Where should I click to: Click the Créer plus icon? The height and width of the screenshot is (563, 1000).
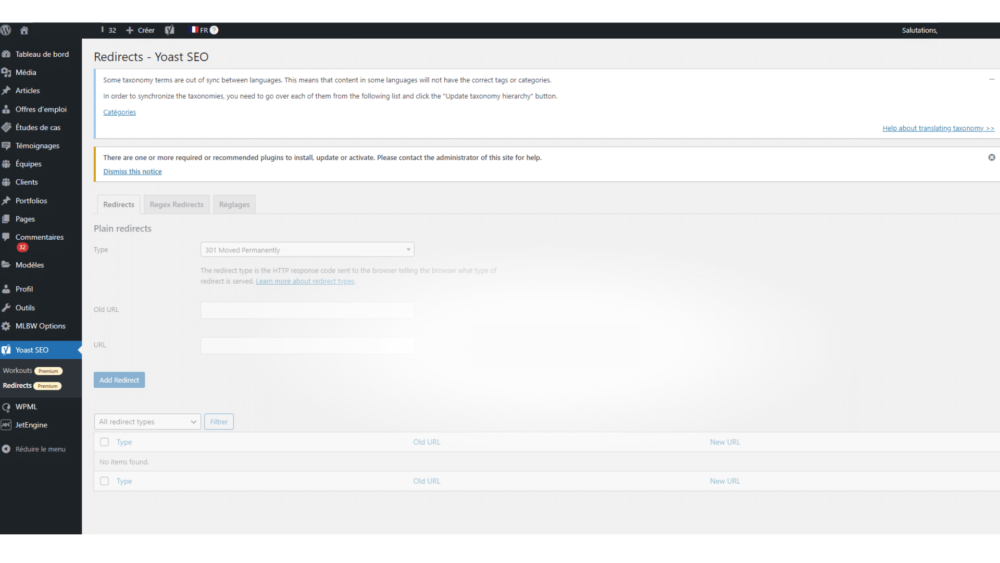(129, 30)
